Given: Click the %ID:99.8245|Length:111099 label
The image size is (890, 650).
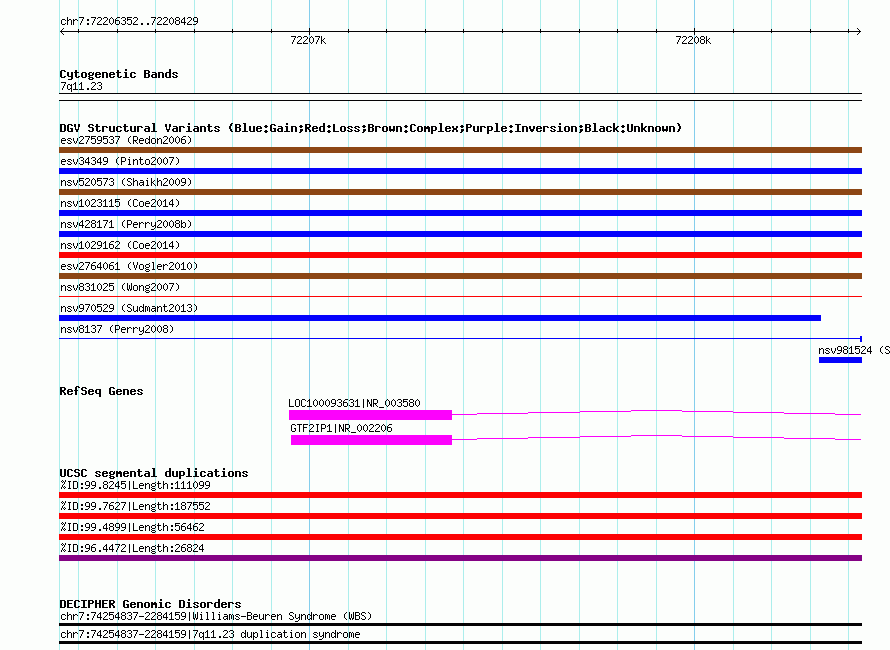Looking at the screenshot, I should pyautogui.click(x=135, y=485).
